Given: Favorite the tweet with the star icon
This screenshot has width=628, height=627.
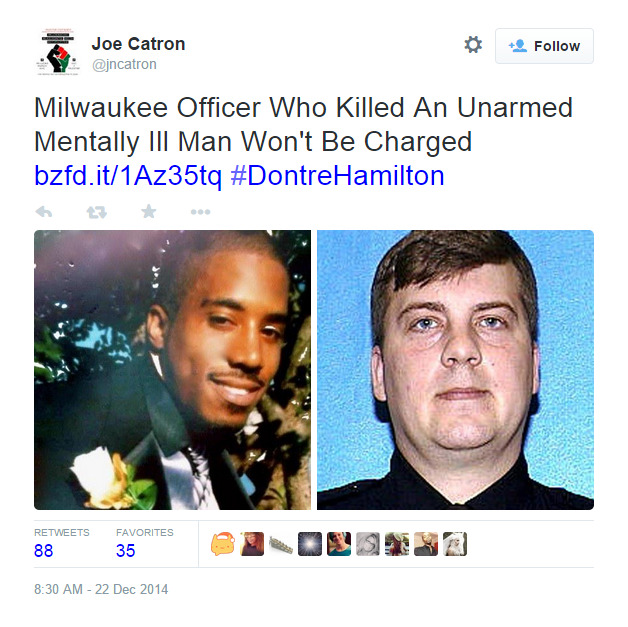Looking at the screenshot, I should coord(149,211).
